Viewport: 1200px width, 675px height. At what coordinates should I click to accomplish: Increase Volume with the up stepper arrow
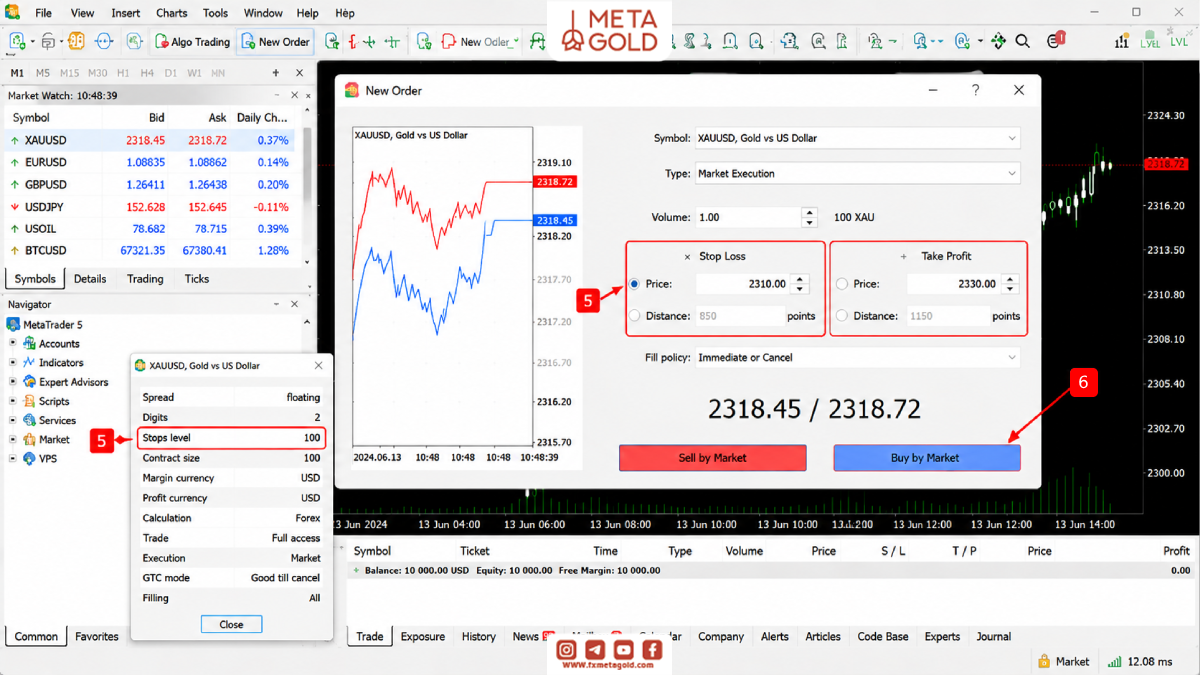tap(809, 212)
